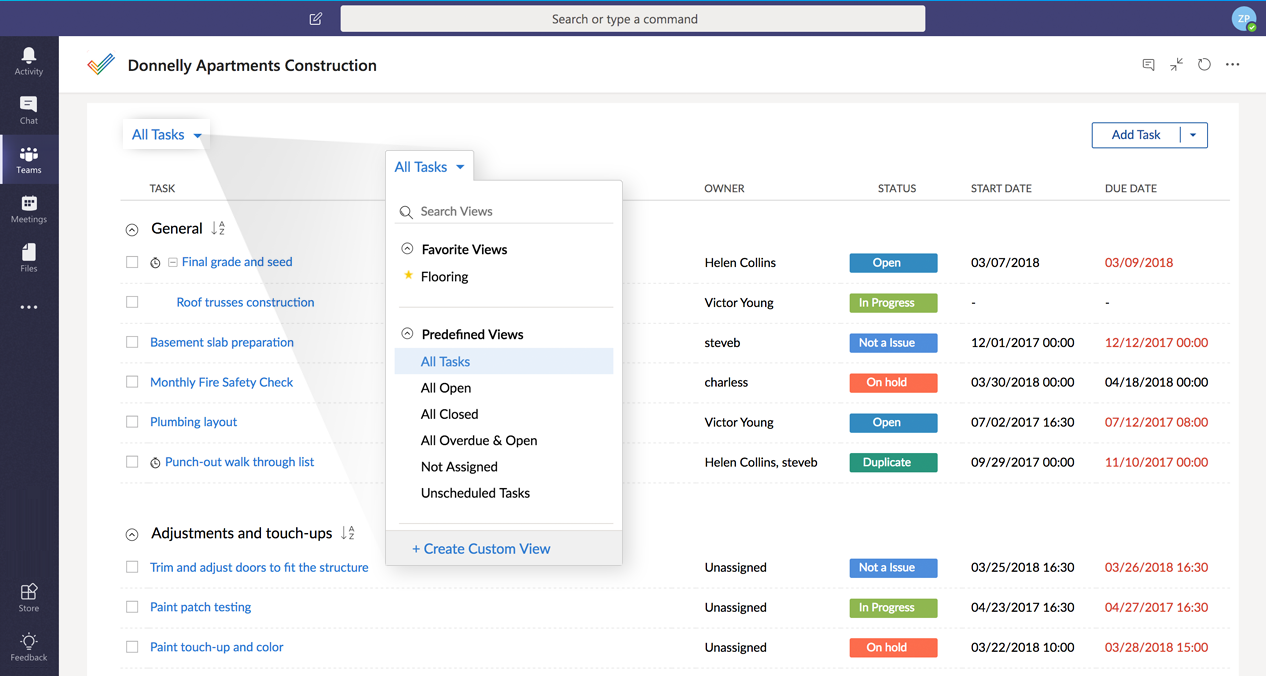The width and height of the screenshot is (1266, 676).
Task: Collapse subtasks of Final grade and seed
Action: point(173,263)
